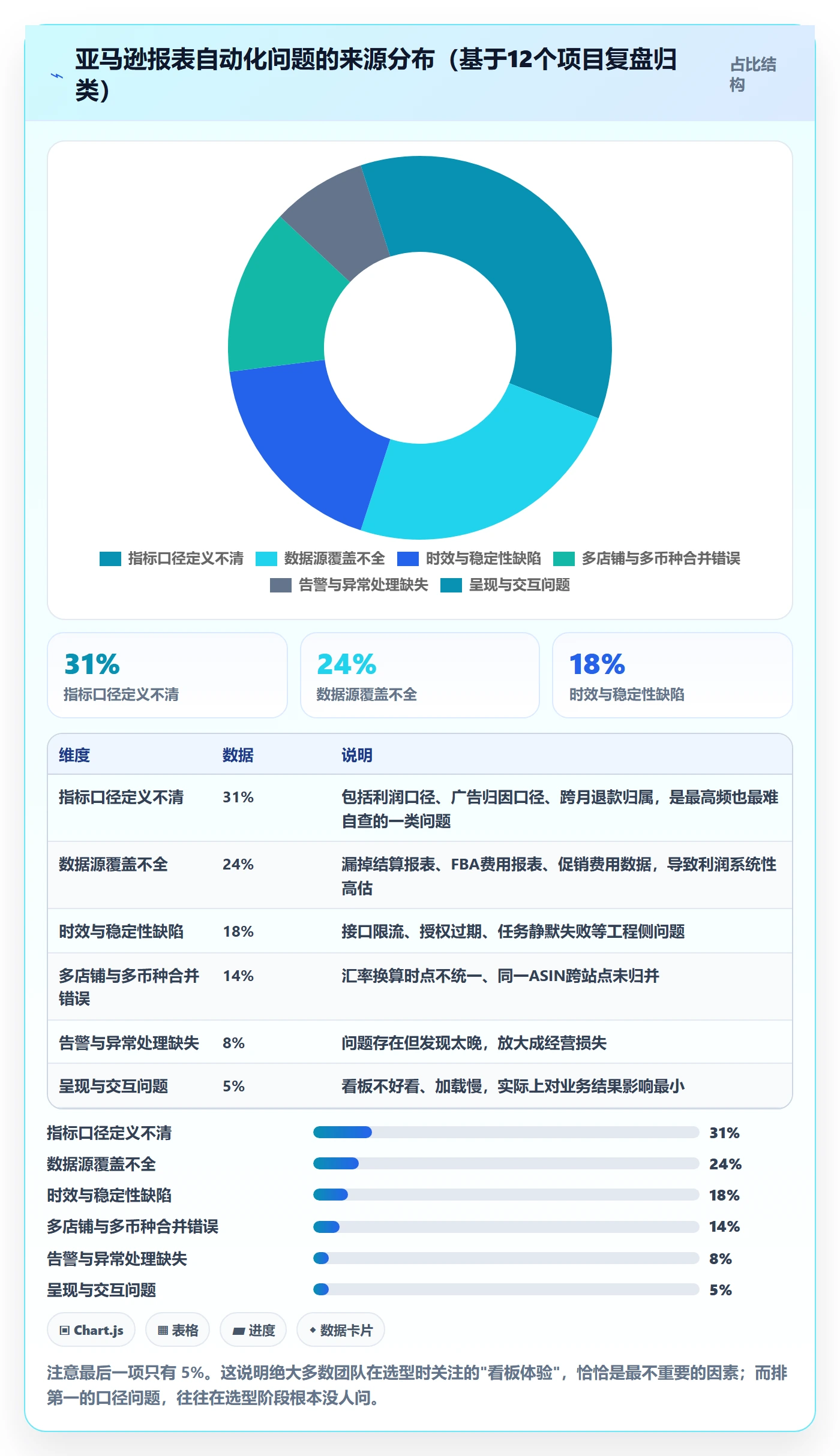The width and height of the screenshot is (840, 1456).
Task: Click the progress bar for 指标口径定义不清
Action: pos(506,1132)
